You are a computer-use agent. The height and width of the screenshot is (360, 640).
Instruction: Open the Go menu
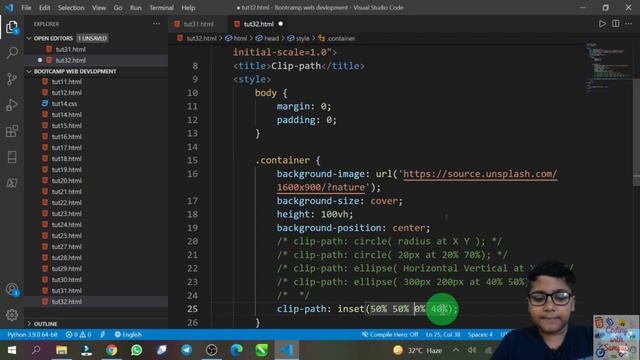pyautogui.click(x=118, y=7)
